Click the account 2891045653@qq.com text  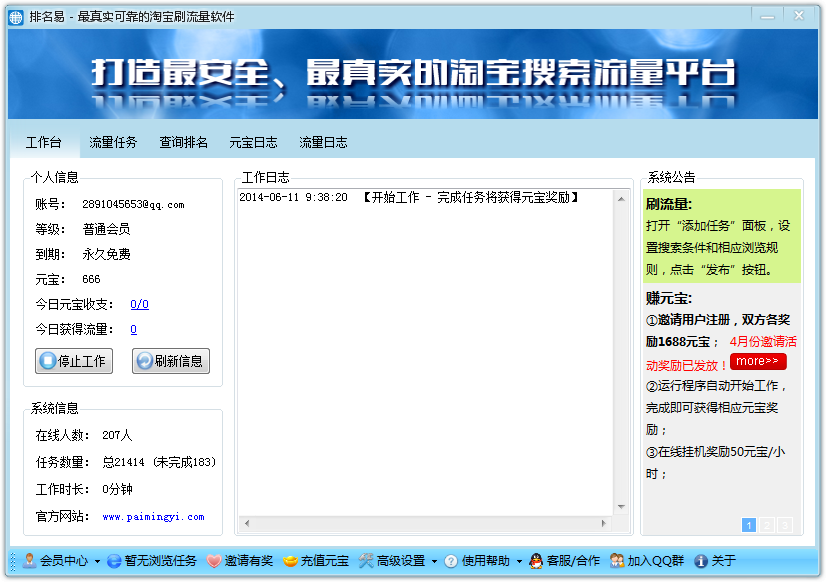pyautogui.click(x=133, y=204)
